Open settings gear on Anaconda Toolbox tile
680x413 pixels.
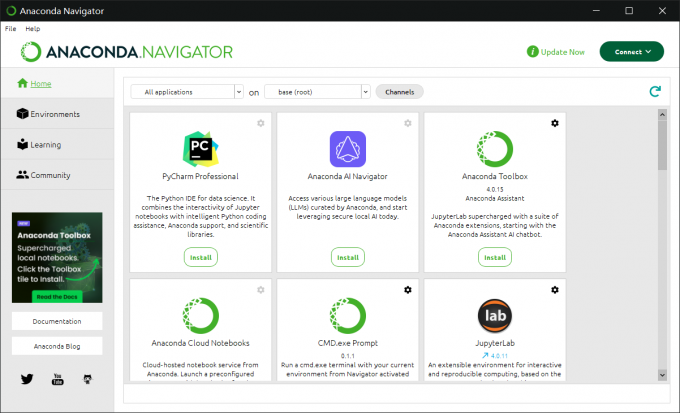pyautogui.click(x=555, y=123)
